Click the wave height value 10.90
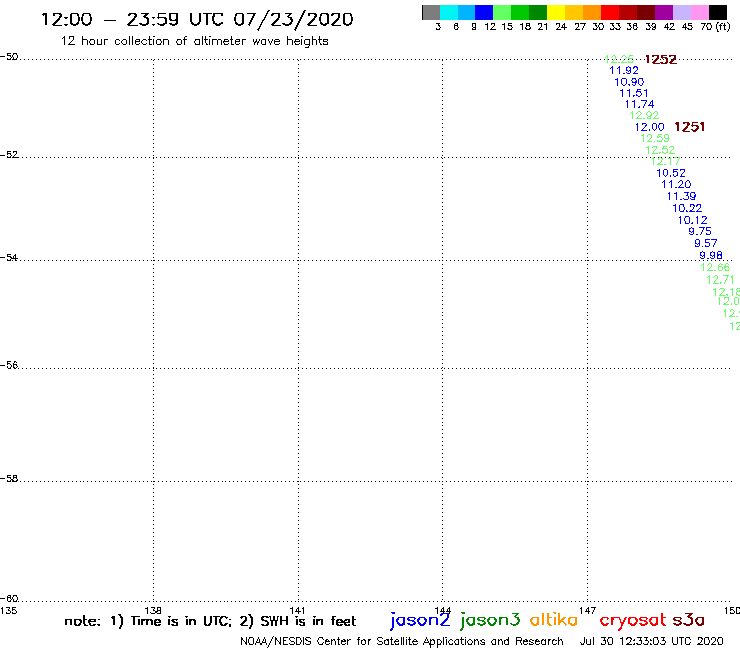Image resolution: width=740 pixels, height=650 pixels. pos(629,82)
